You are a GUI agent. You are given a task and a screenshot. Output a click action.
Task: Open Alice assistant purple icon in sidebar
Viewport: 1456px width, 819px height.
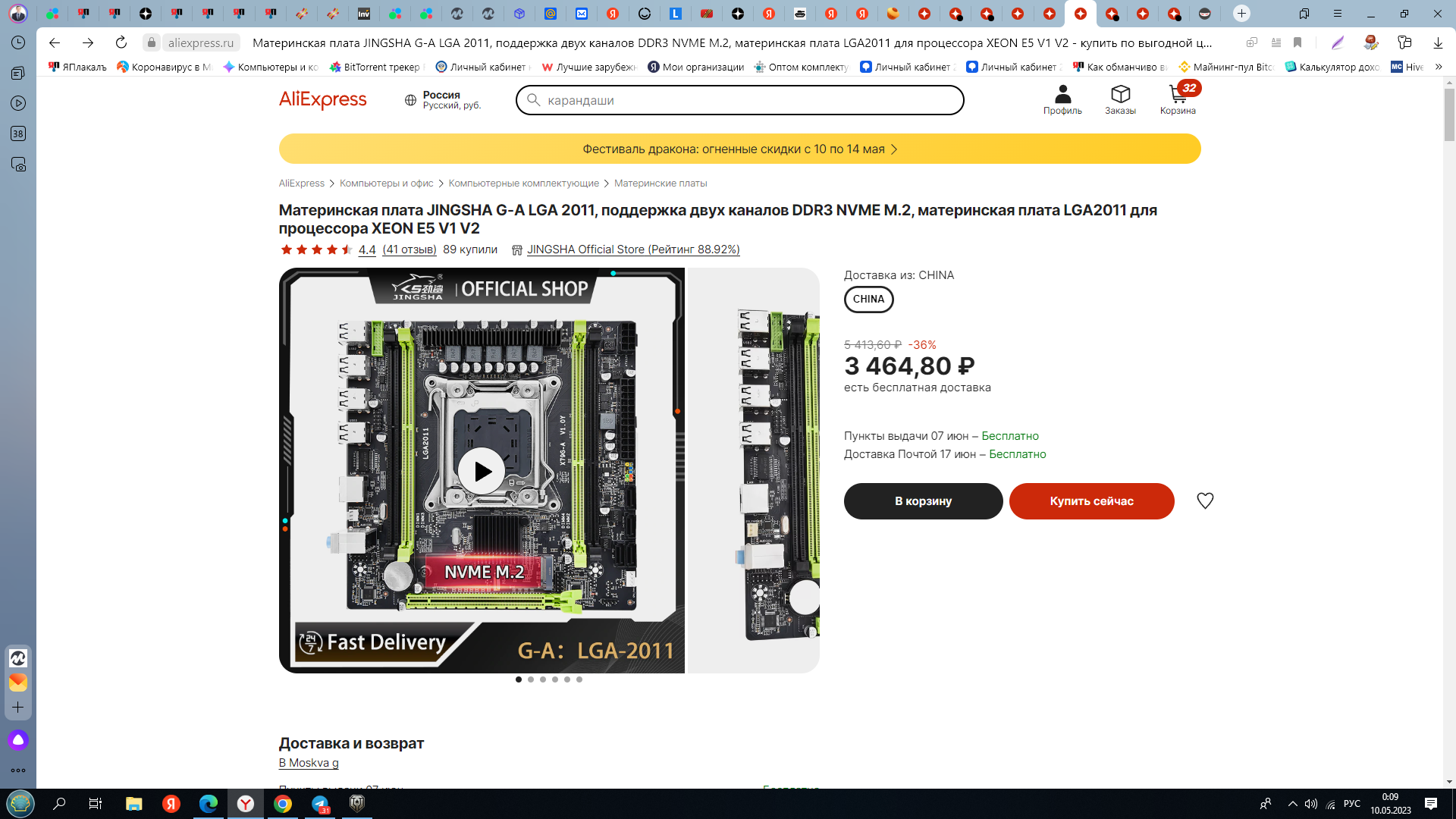click(x=18, y=740)
